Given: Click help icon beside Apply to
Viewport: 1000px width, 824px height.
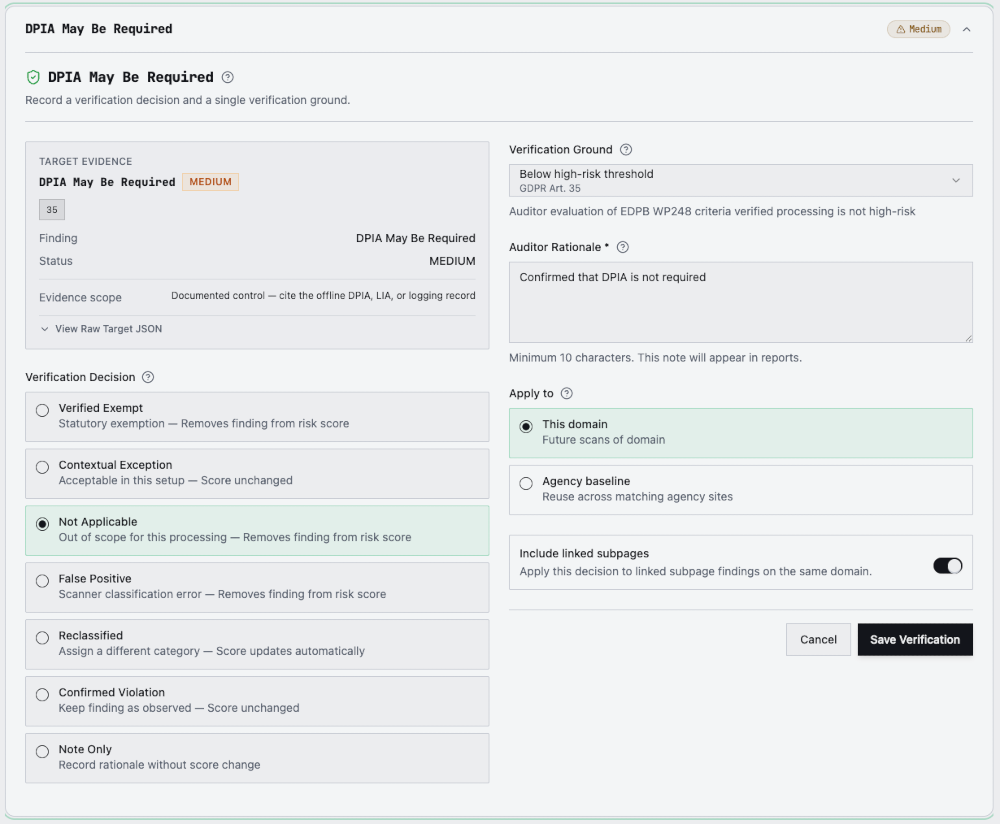Looking at the screenshot, I should [566, 394].
